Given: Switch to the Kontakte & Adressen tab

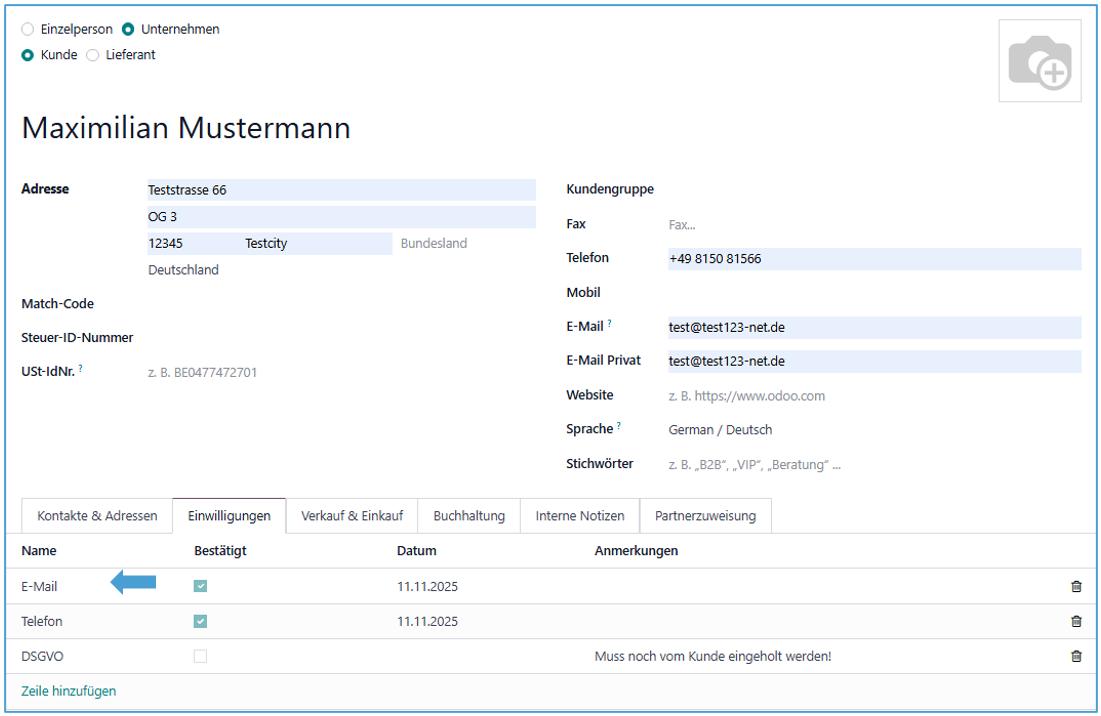Looking at the screenshot, I should pos(97,516).
